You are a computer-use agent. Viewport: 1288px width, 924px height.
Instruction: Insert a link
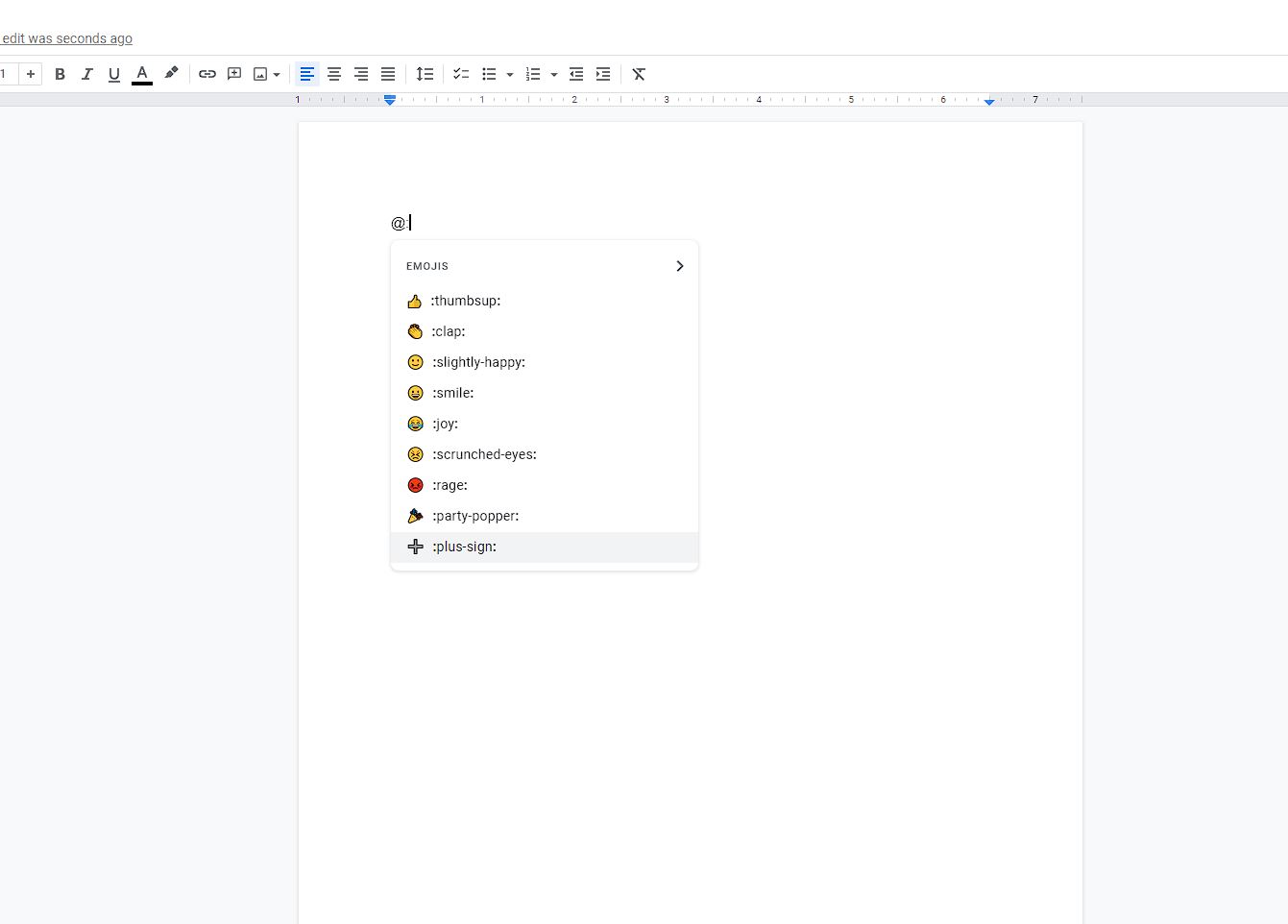click(x=207, y=74)
